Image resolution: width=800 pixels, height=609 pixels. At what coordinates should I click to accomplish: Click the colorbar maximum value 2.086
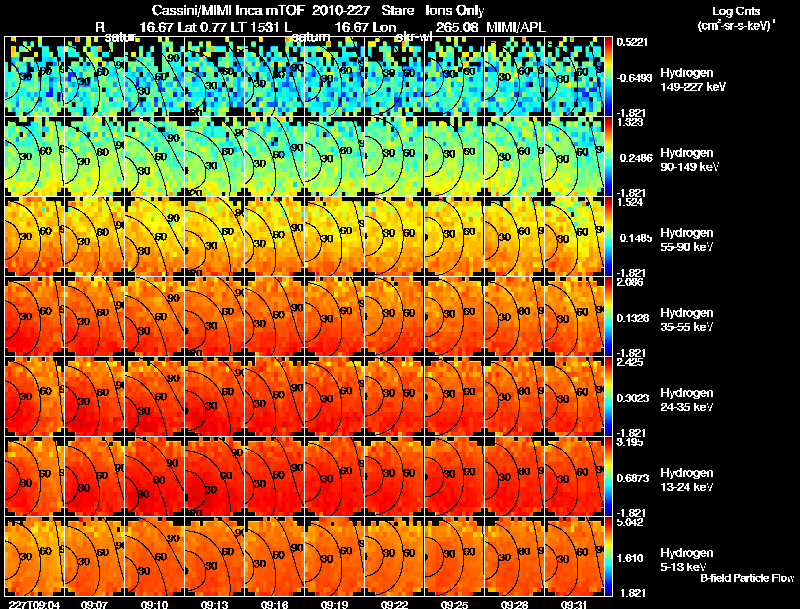click(630, 282)
